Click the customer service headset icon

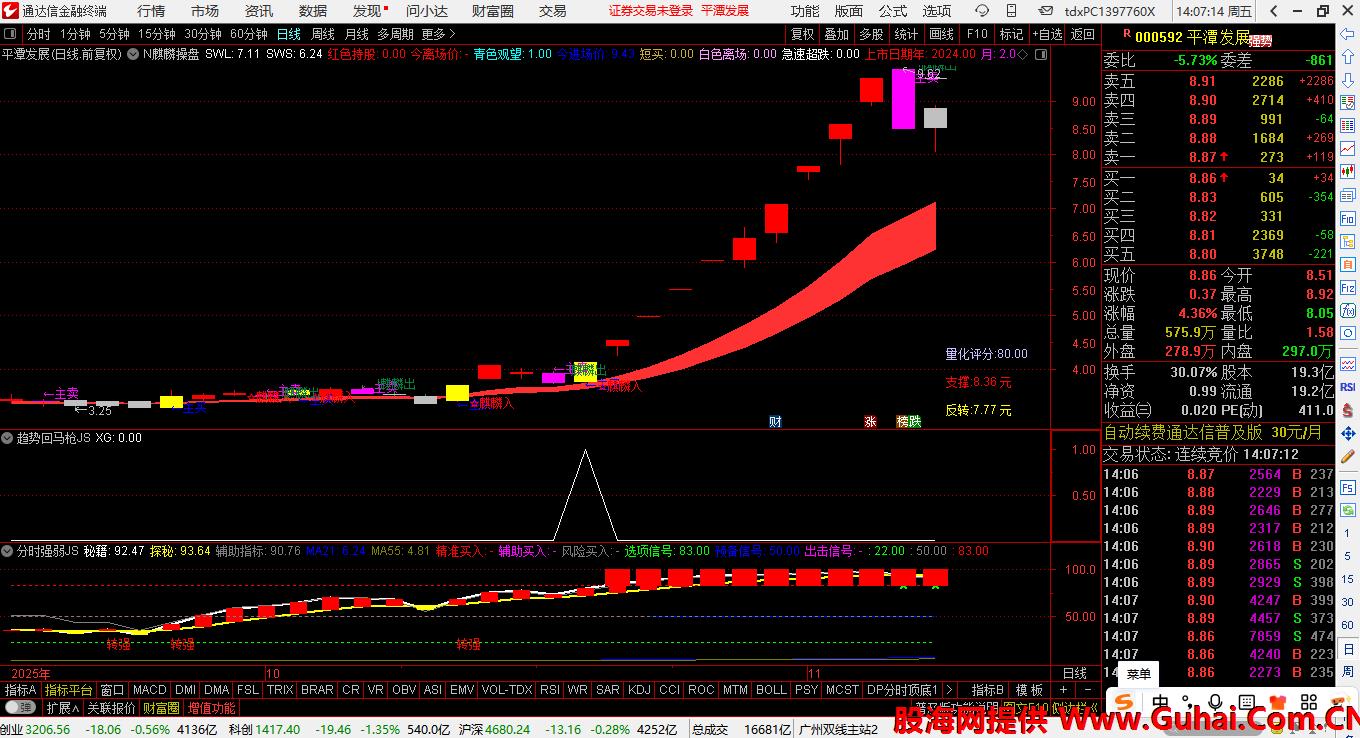[x=982, y=11]
